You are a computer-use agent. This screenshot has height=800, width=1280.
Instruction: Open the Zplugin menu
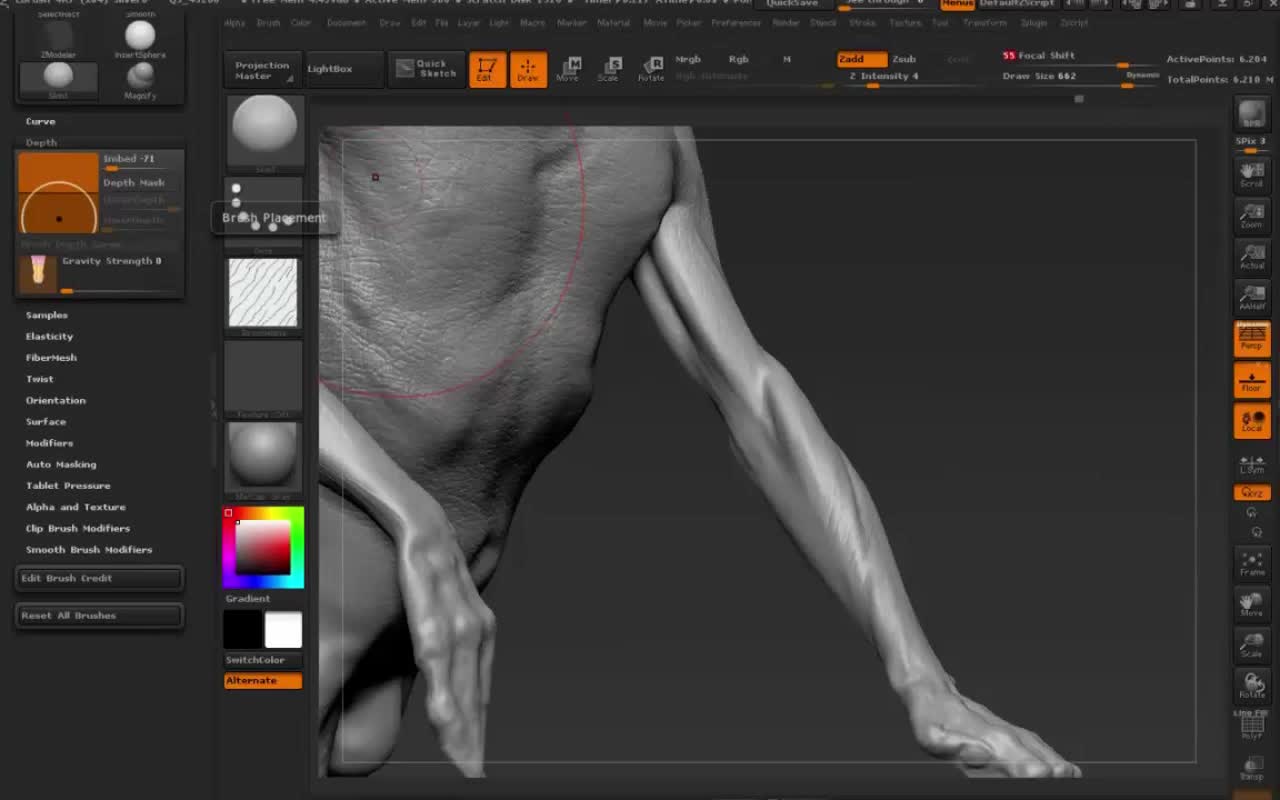(1034, 23)
